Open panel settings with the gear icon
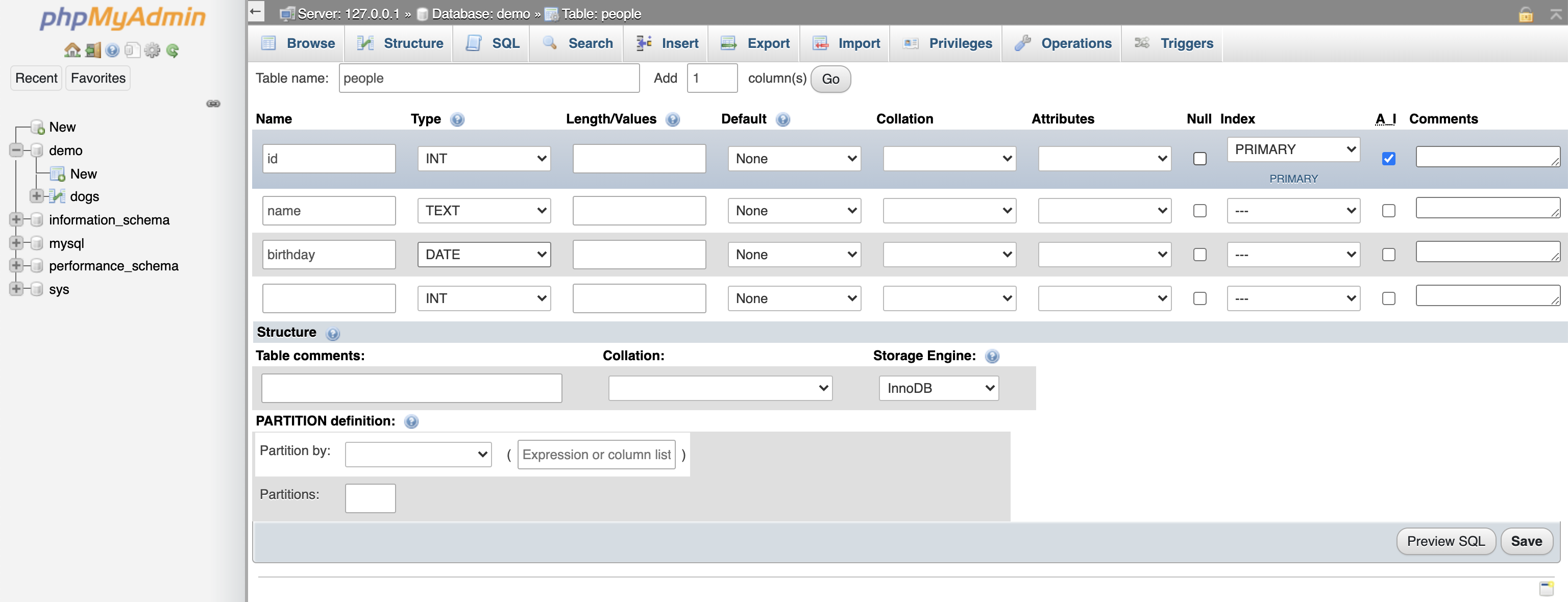The image size is (1568, 602). [152, 51]
